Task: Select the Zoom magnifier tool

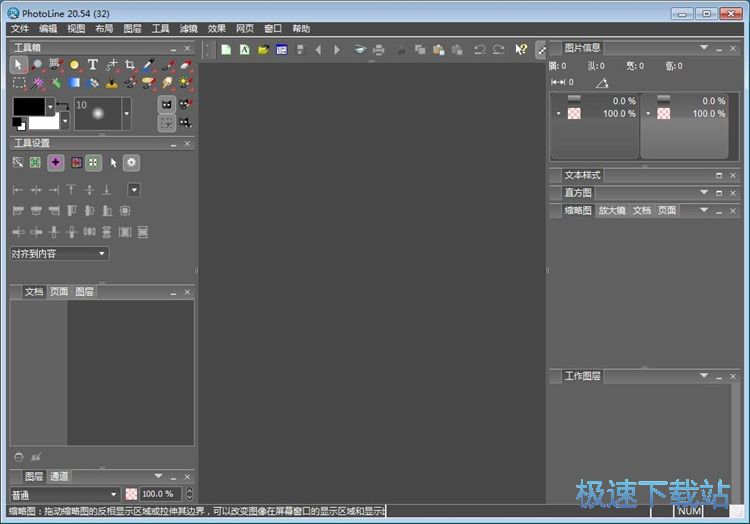Action: (37, 64)
